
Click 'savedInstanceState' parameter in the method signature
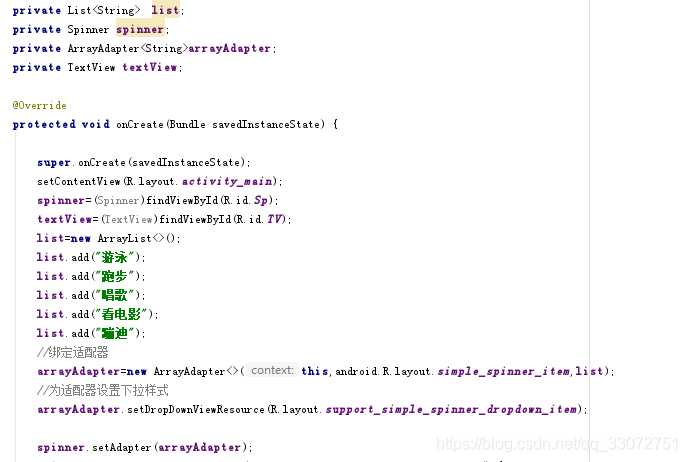click(266, 124)
